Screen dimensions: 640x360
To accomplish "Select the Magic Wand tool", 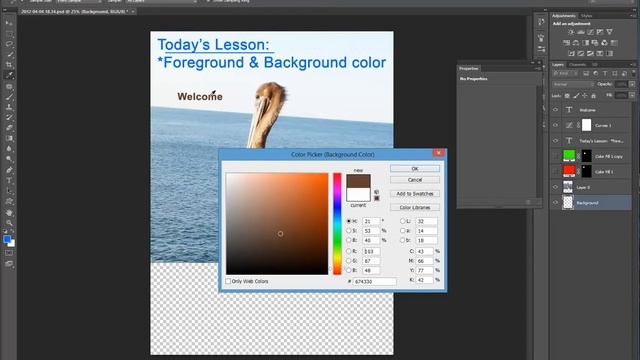I will click(9, 54).
